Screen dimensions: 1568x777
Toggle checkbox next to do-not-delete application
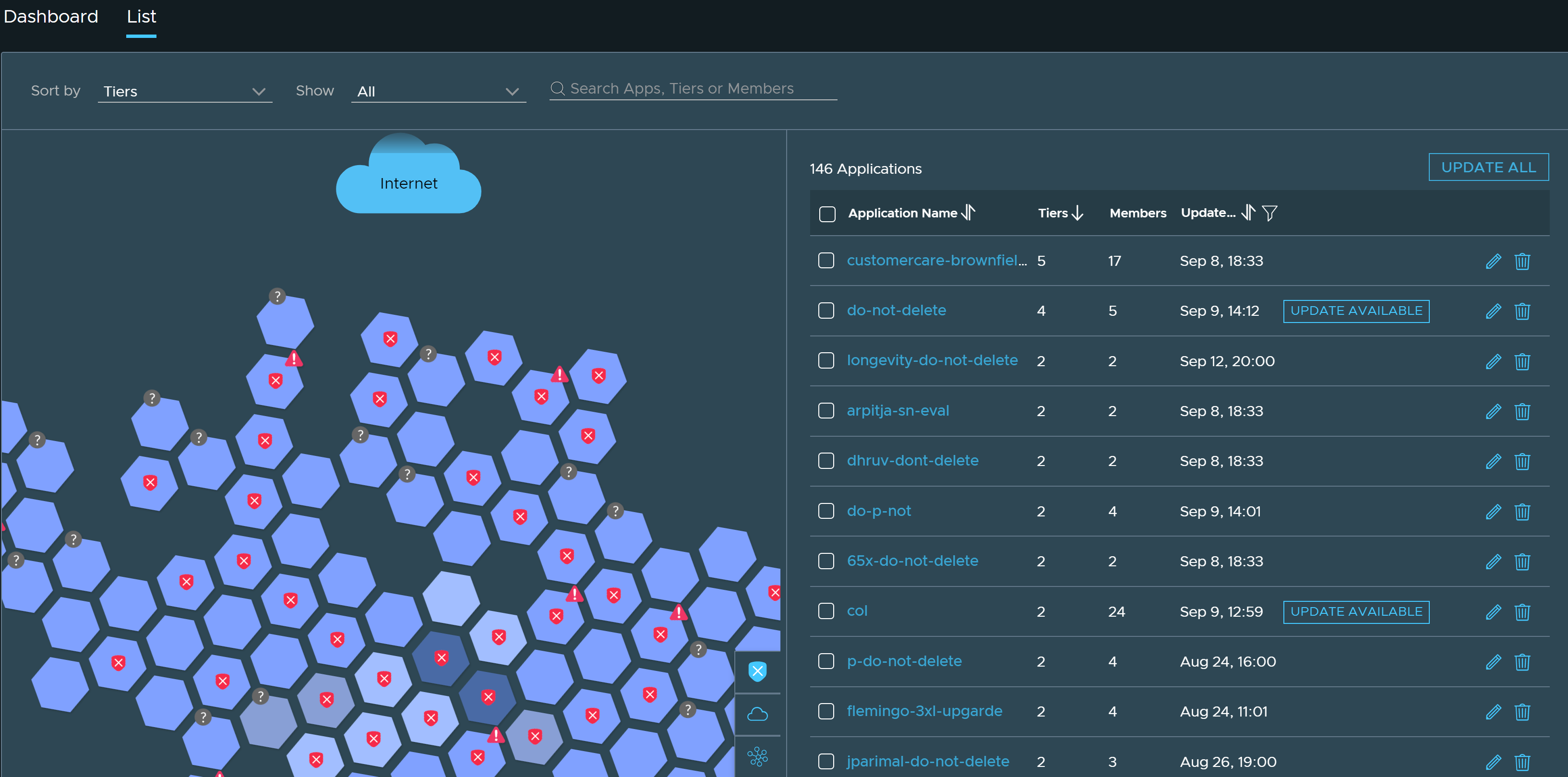pyautogui.click(x=826, y=310)
